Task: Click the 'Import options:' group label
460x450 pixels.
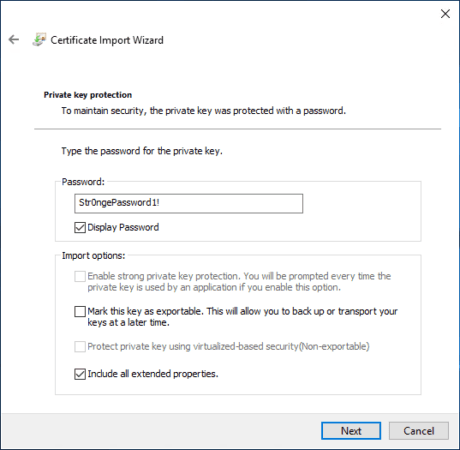Action: 93,256
